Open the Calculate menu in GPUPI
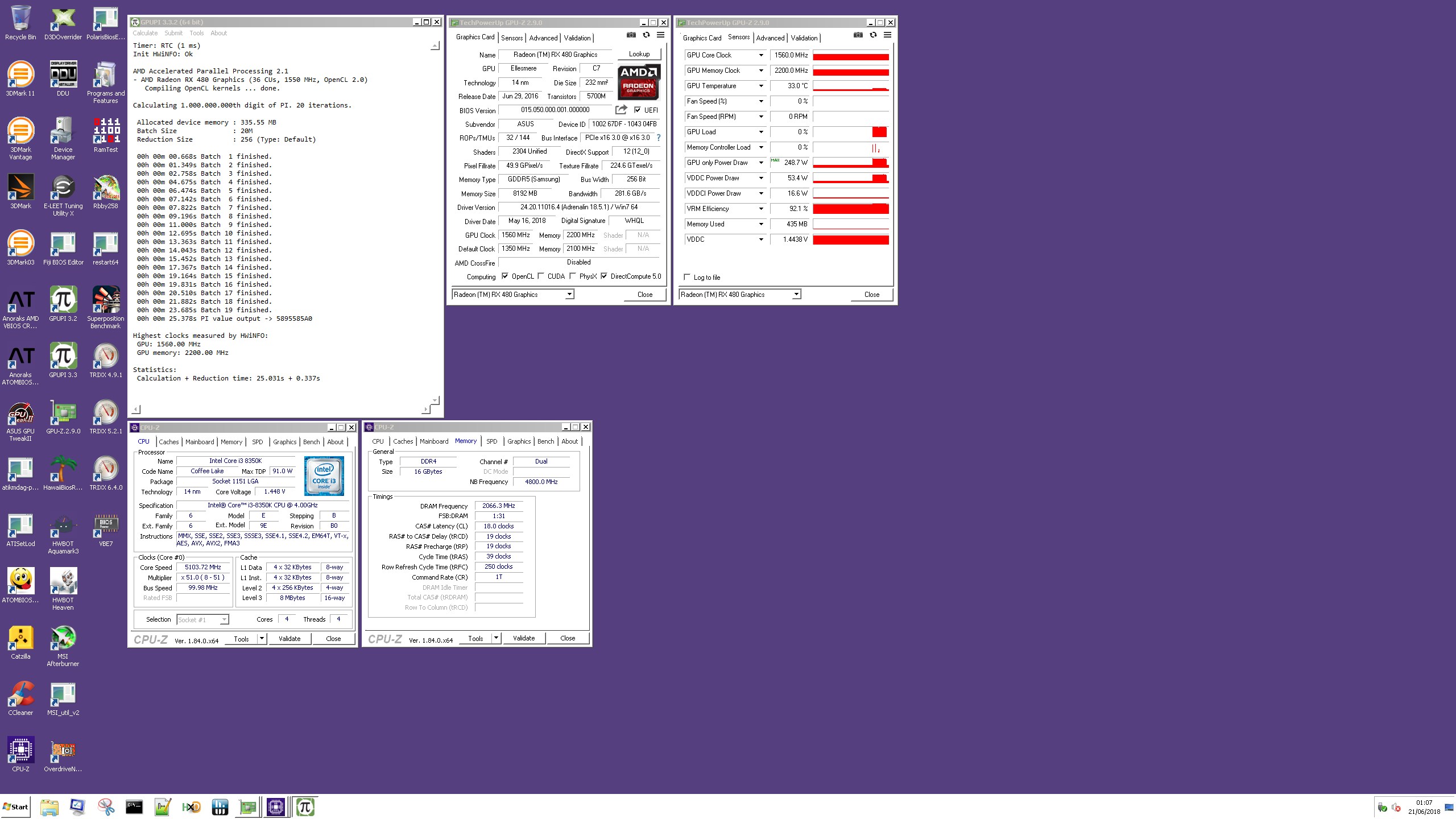 145,33
